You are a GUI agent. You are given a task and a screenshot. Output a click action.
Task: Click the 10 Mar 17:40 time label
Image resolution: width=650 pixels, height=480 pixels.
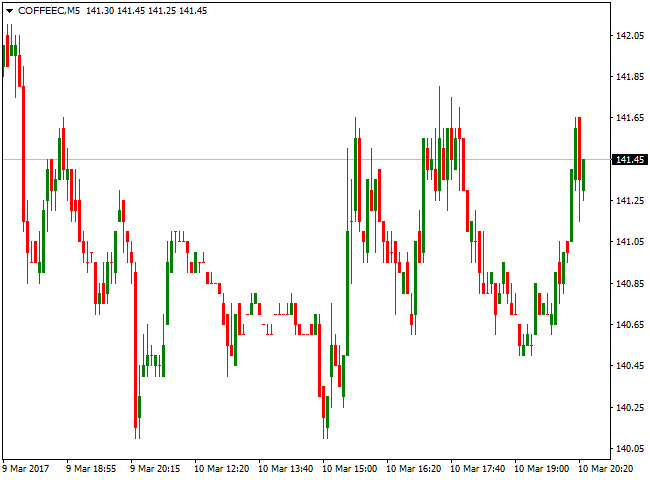click(x=478, y=469)
